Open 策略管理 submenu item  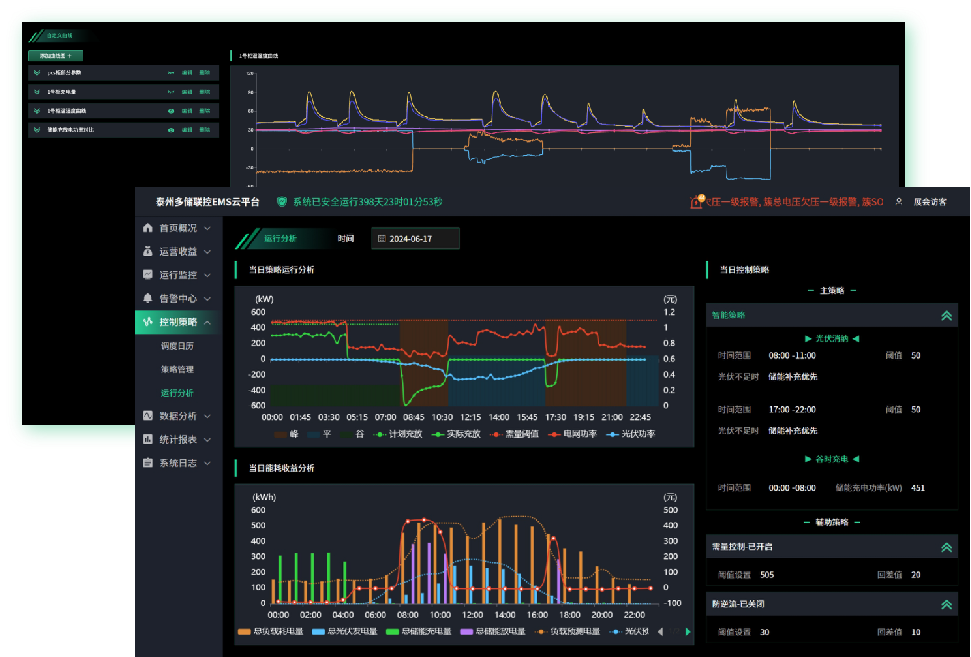coord(176,369)
